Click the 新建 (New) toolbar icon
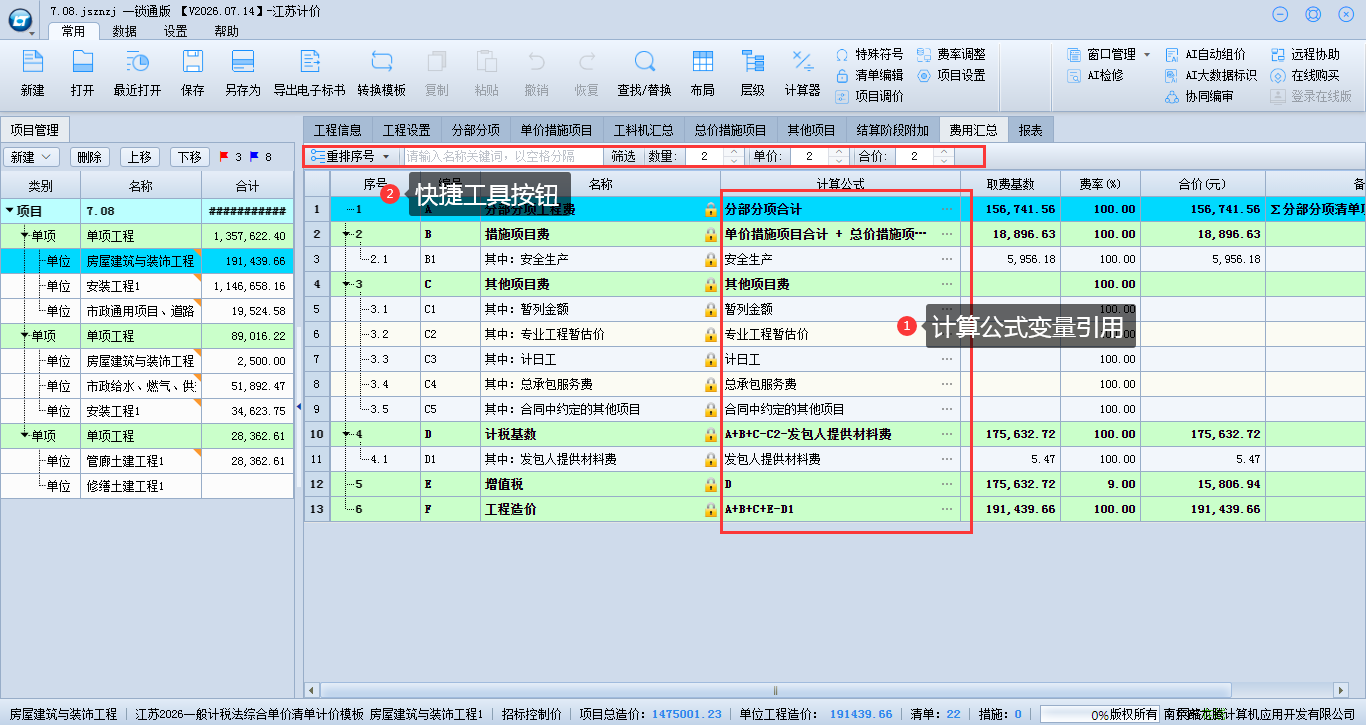 tap(32, 73)
